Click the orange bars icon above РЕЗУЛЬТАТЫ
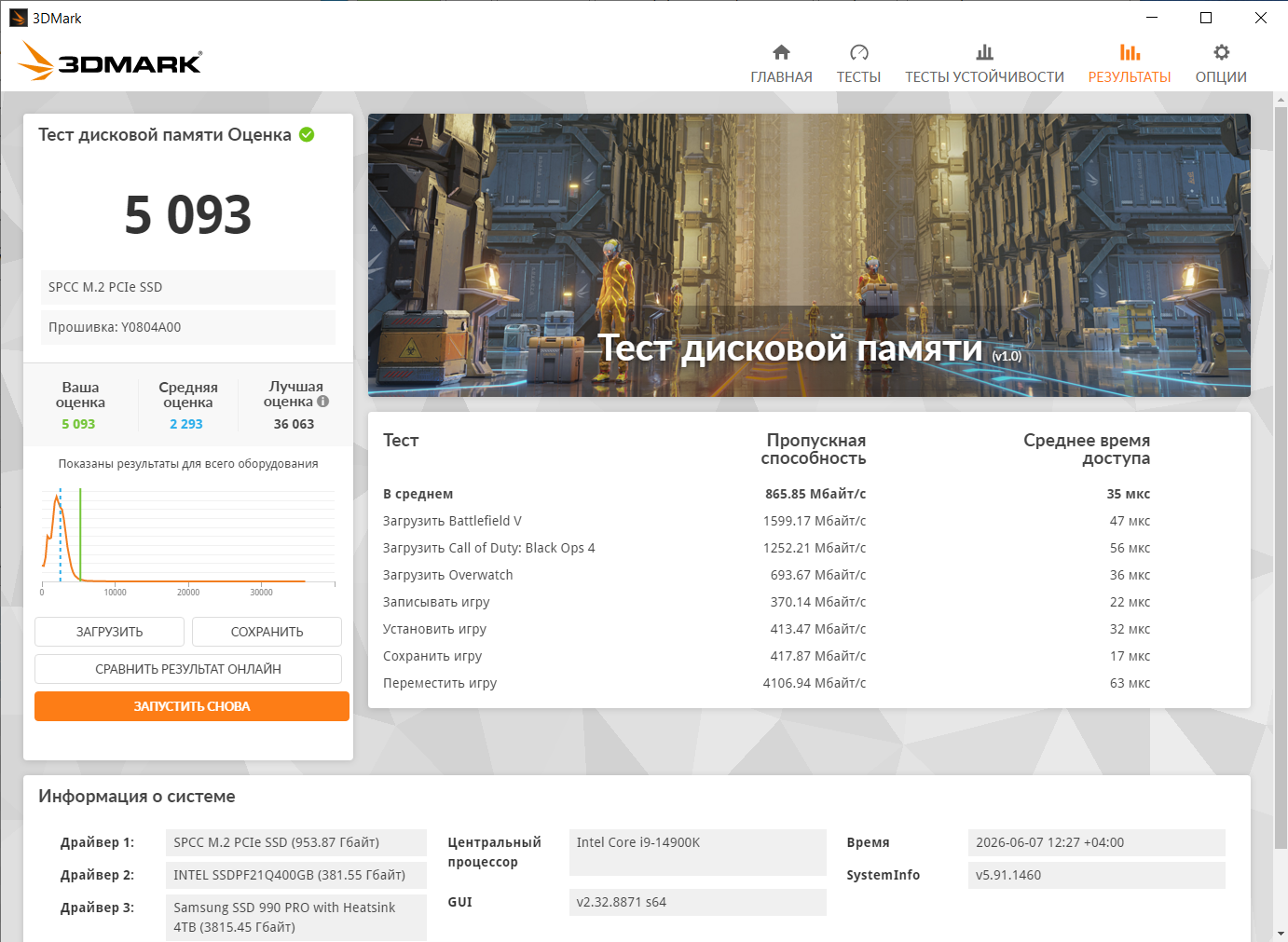Image resolution: width=1288 pixels, height=942 pixels. point(1130,52)
